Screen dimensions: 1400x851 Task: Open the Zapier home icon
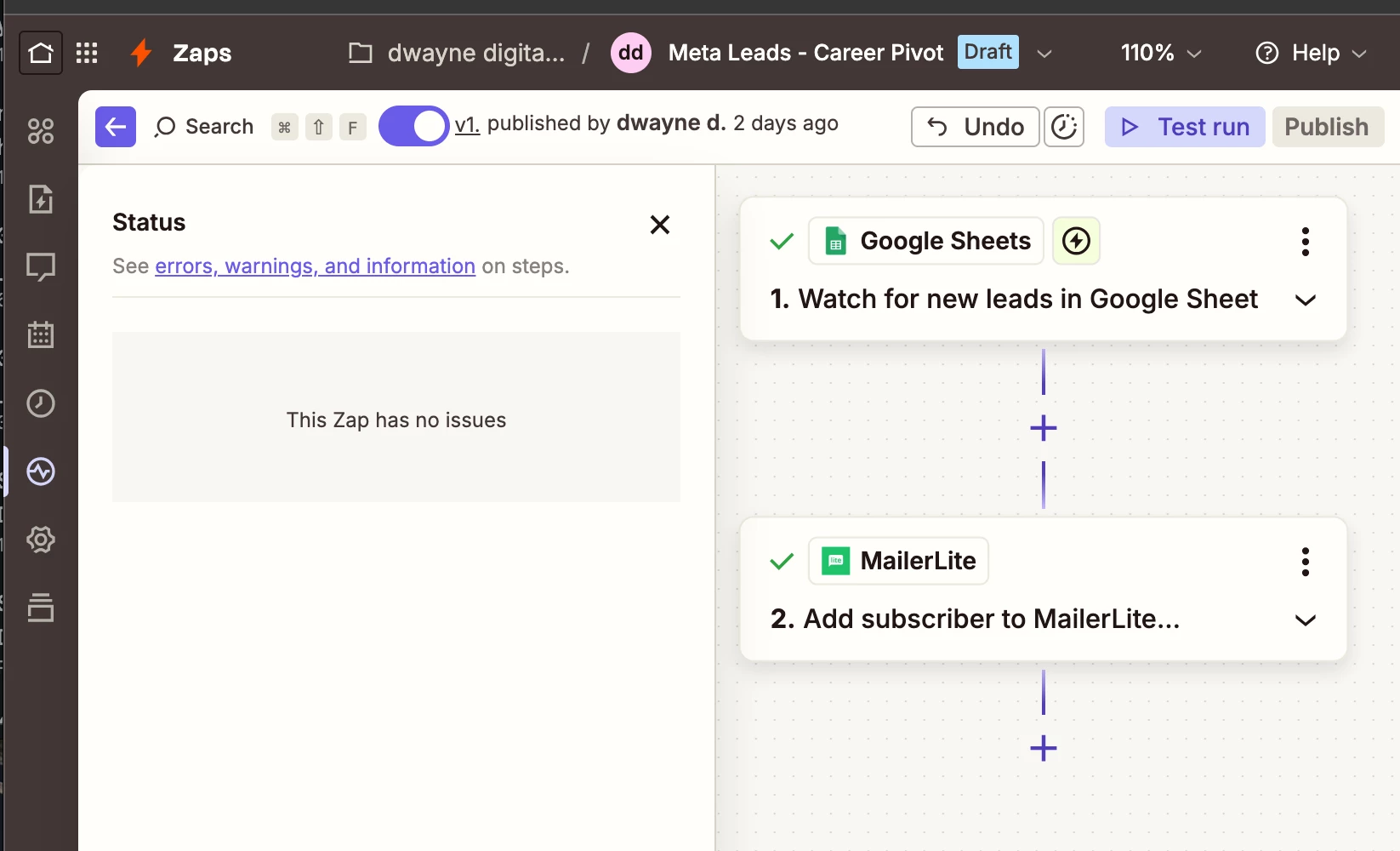41,53
